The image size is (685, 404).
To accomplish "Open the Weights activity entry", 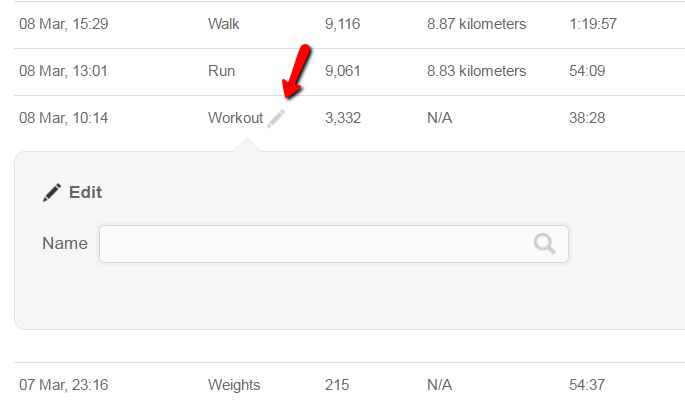I will coord(234,384).
